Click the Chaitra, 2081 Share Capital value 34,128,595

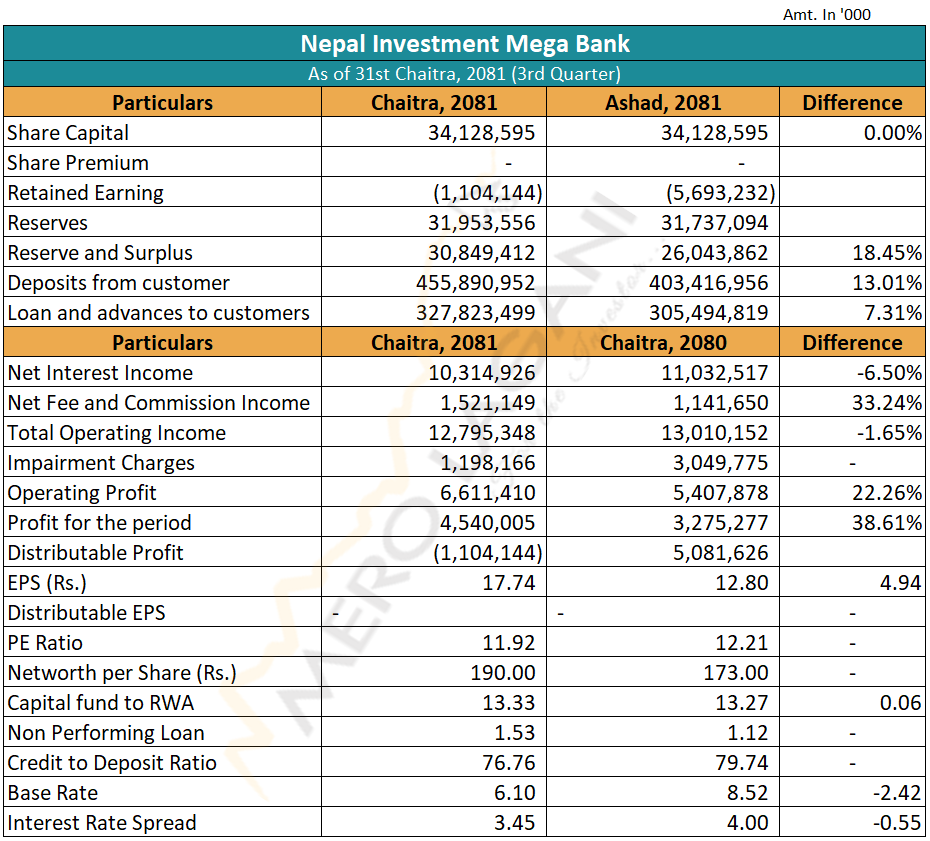482,133
